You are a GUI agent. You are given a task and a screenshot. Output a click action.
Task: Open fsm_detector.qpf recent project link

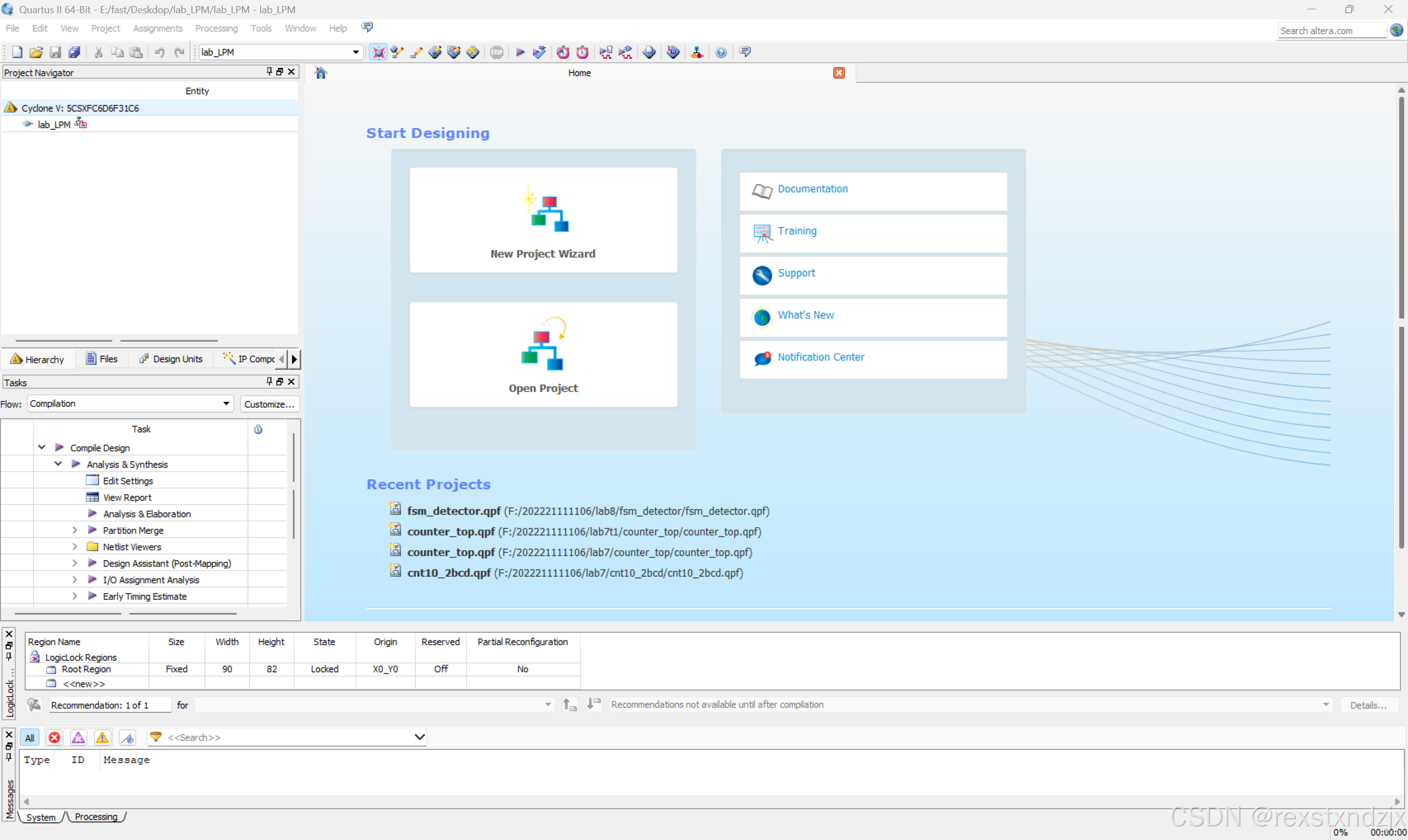(x=454, y=511)
